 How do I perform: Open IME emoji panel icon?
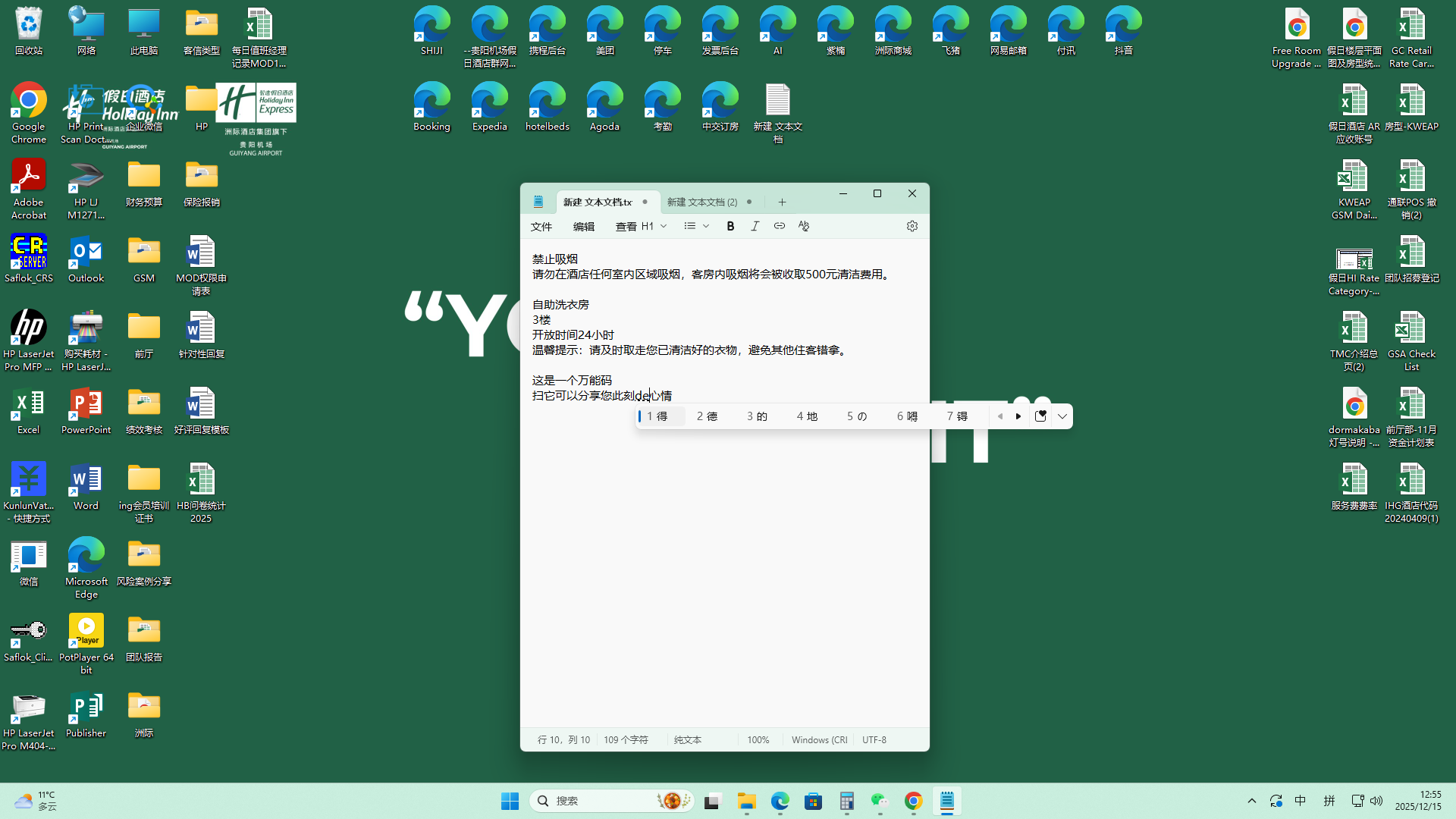(x=1040, y=416)
